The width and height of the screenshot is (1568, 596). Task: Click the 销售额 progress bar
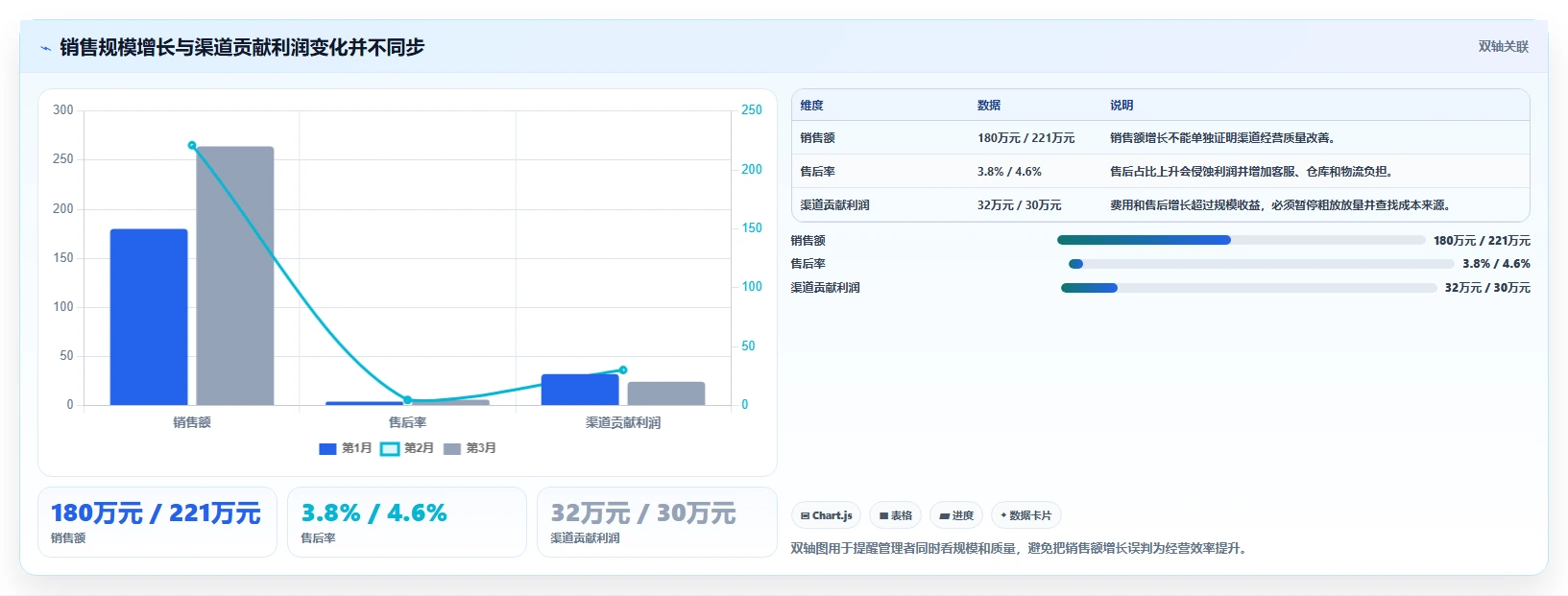[x=1241, y=240]
